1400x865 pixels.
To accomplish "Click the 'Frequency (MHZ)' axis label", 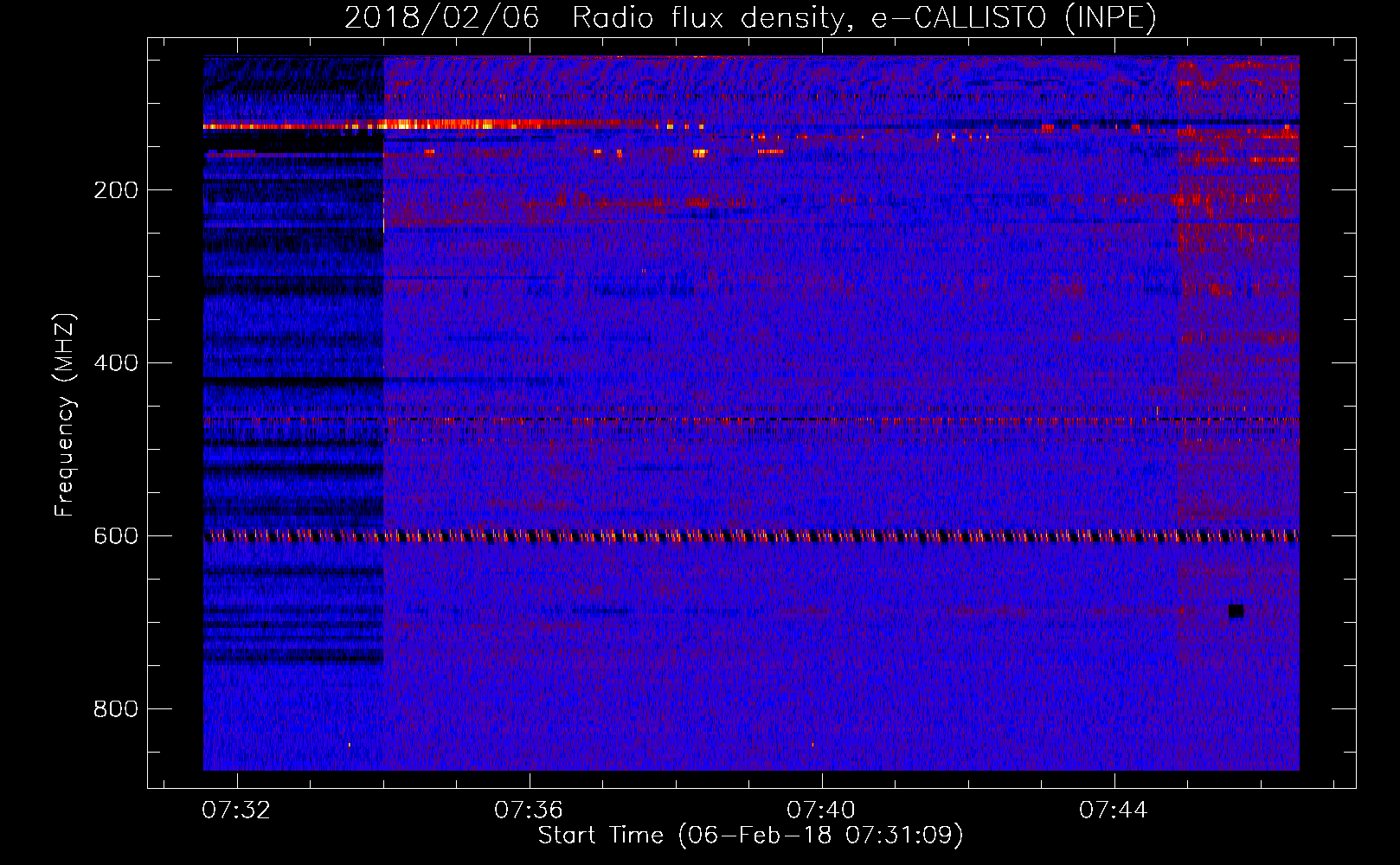I will 64,414.
